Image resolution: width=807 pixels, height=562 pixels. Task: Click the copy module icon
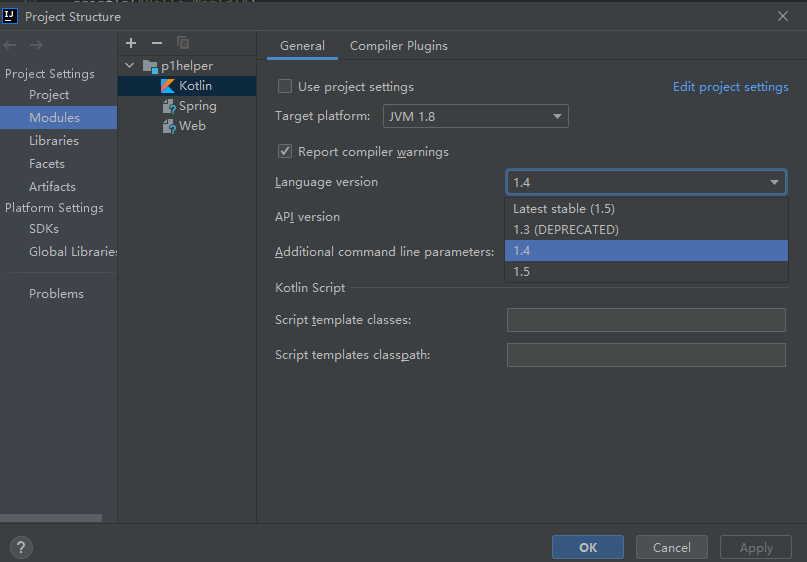click(x=183, y=43)
